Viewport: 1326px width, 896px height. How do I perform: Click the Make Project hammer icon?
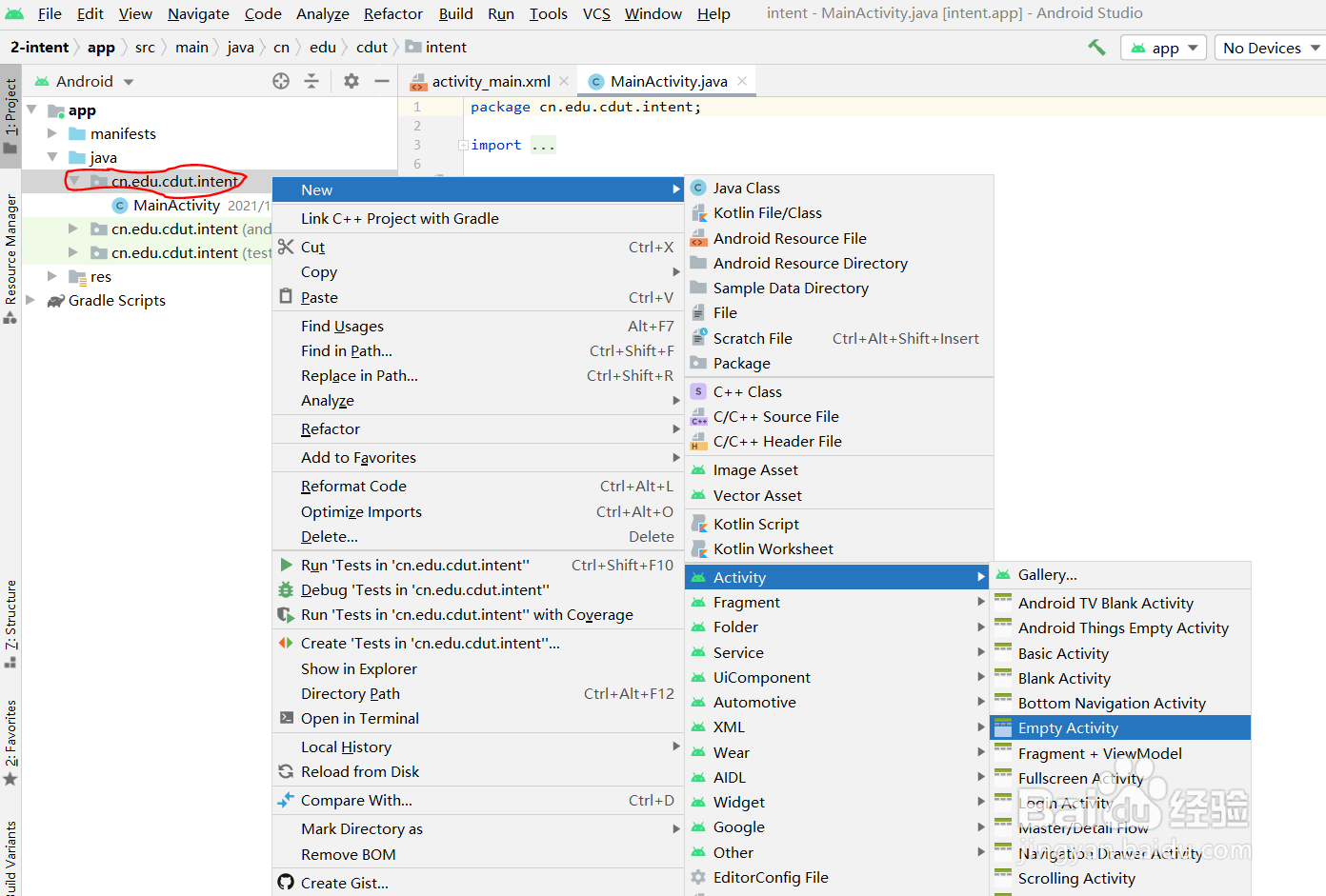(1096, 47)
